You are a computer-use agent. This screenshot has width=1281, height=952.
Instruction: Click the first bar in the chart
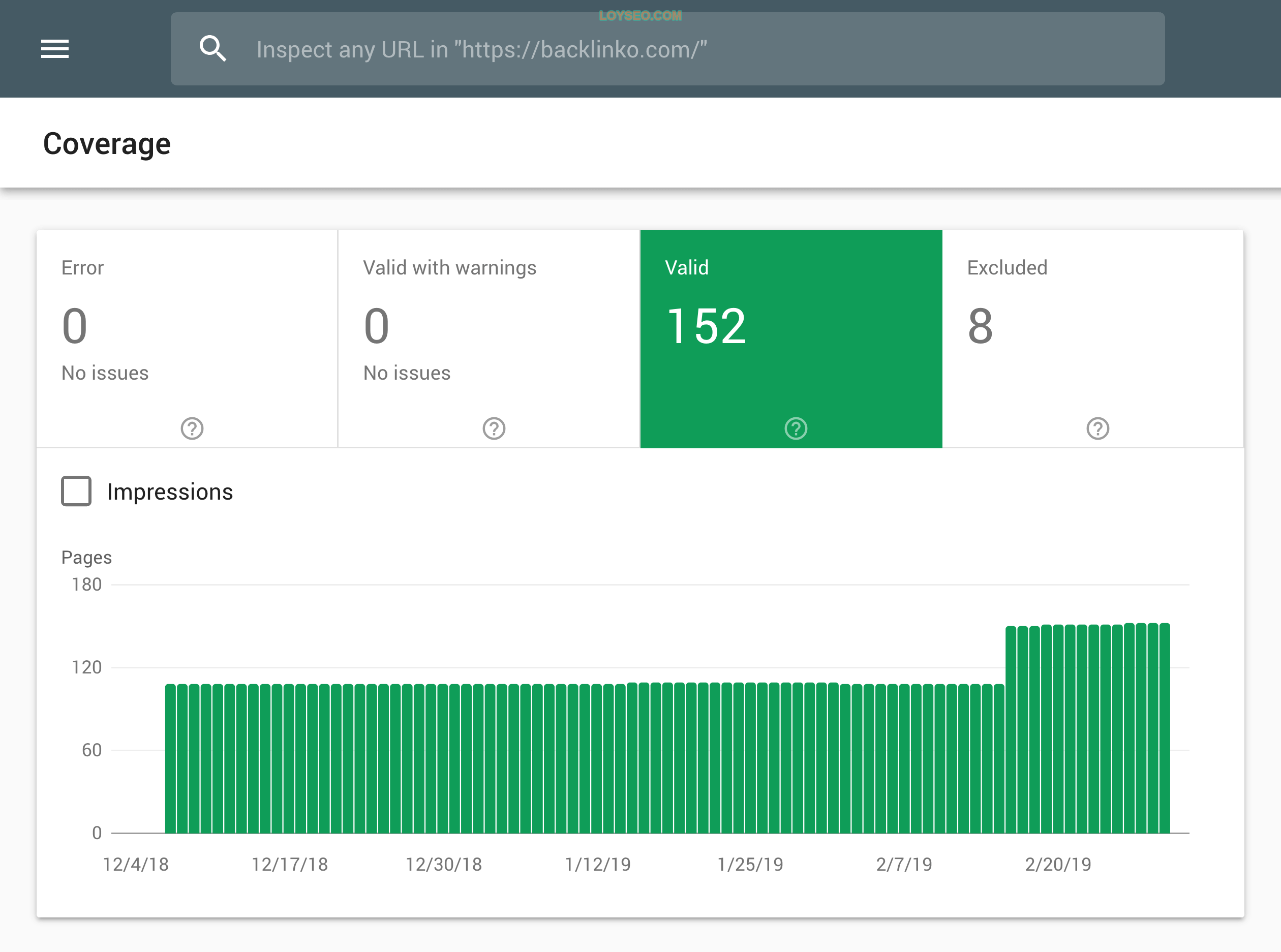pos(171,758)
